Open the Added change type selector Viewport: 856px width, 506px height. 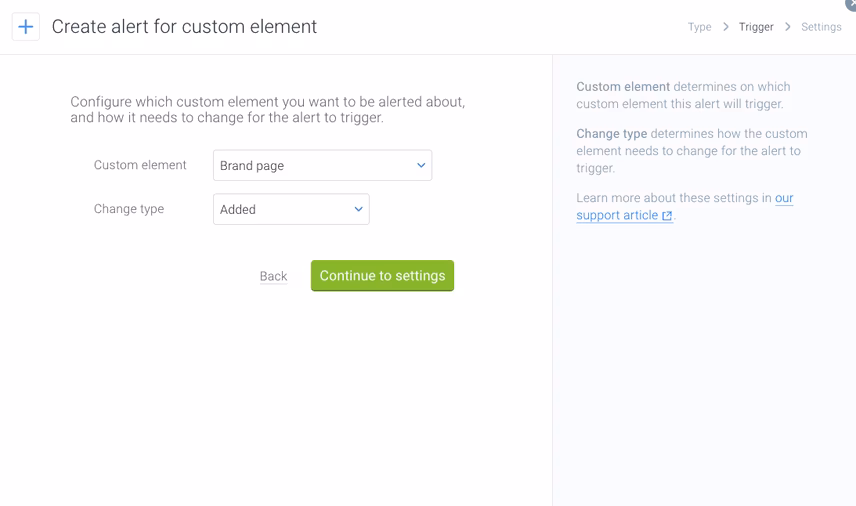280,210
